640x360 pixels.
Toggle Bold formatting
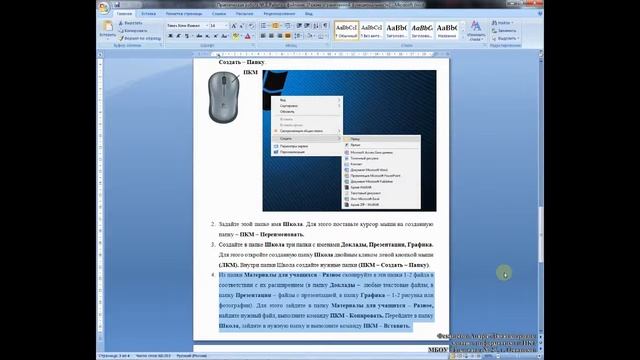point(170,36)
